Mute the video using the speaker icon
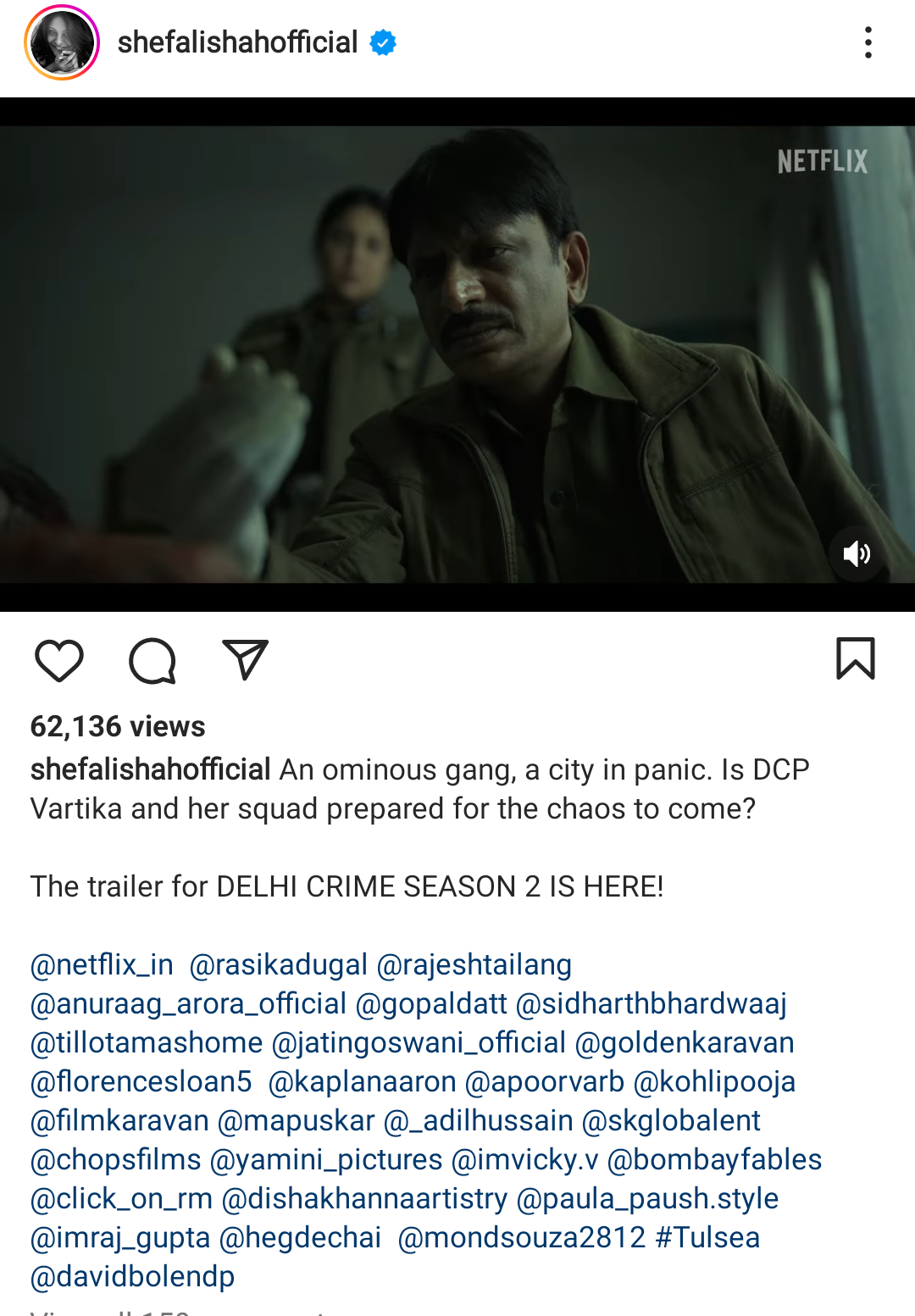This screenshot has width=915, height=1316. 857,554
